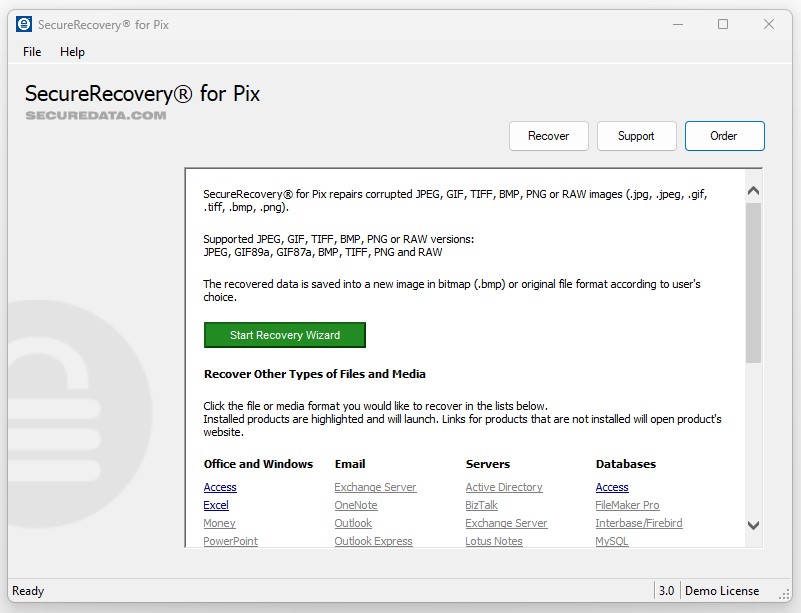Viewport: 801px width, 613px height.
Task: Open the MySQL recovery link
Action: (611, 541)
